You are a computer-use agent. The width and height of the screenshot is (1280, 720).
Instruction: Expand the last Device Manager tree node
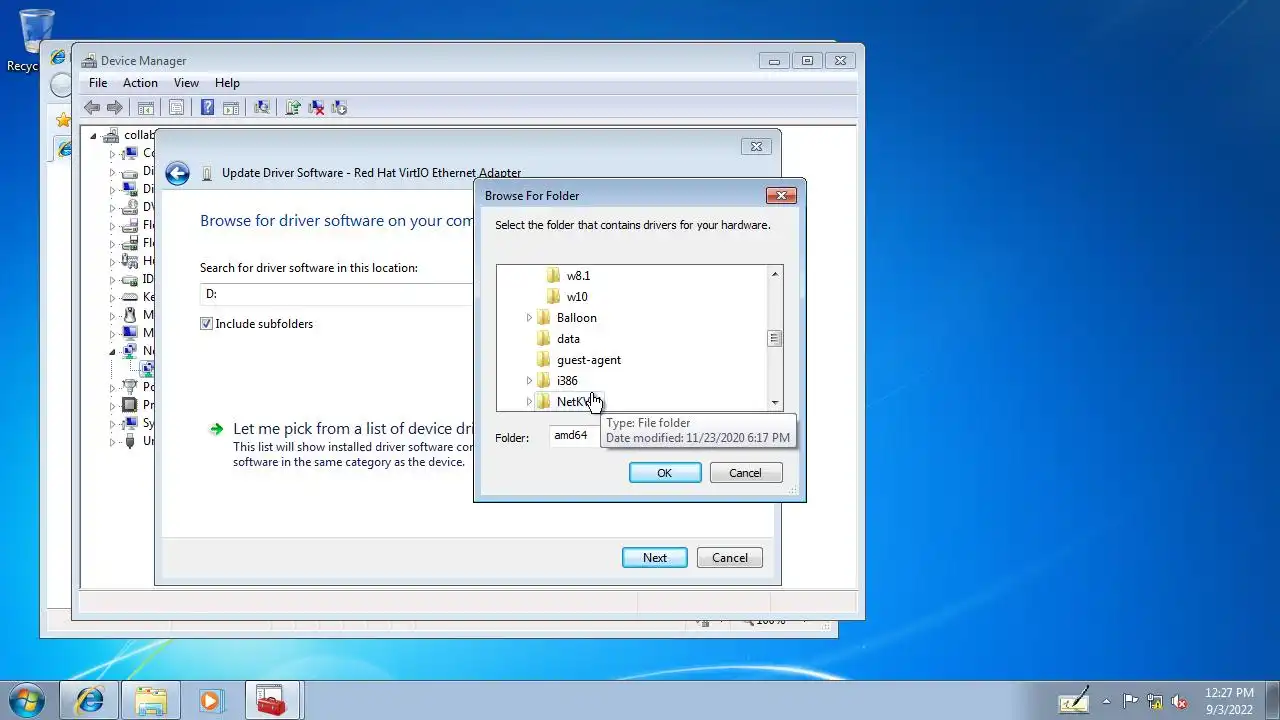click(x=112, y=441)
